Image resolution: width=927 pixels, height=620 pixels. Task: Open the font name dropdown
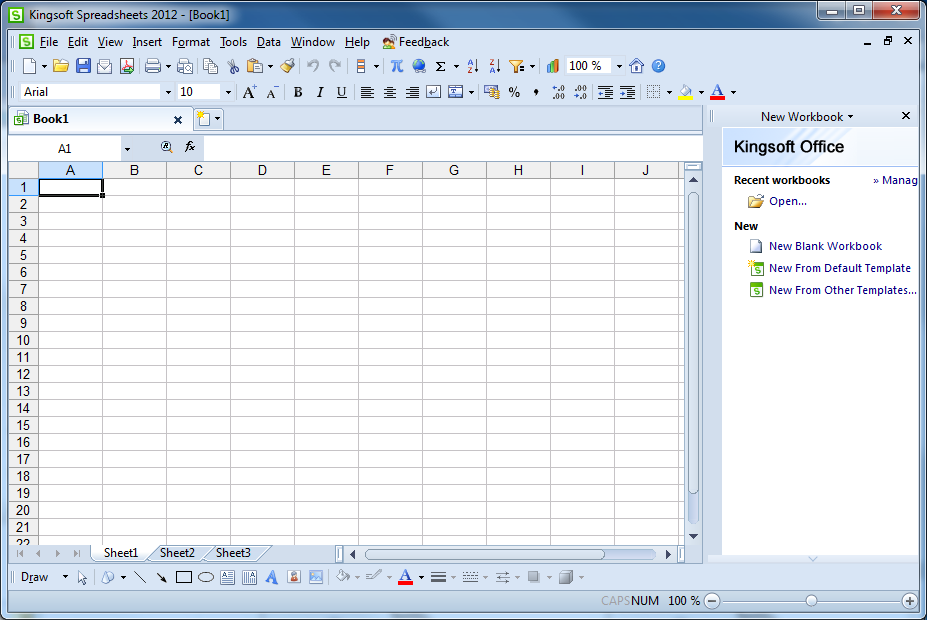tap(168, 92)
